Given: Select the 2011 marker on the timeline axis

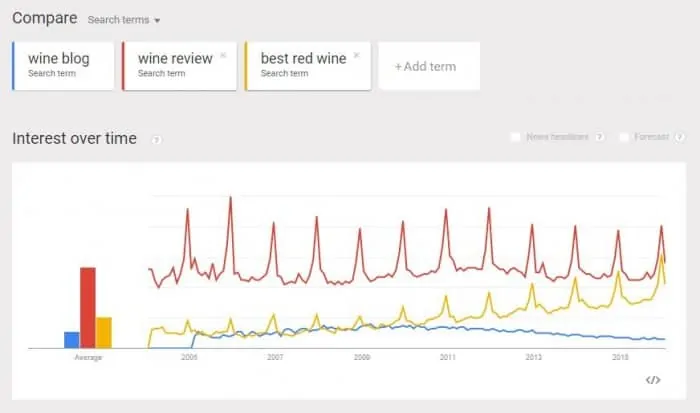Looking at the screenshot, I should pos(448,357).
